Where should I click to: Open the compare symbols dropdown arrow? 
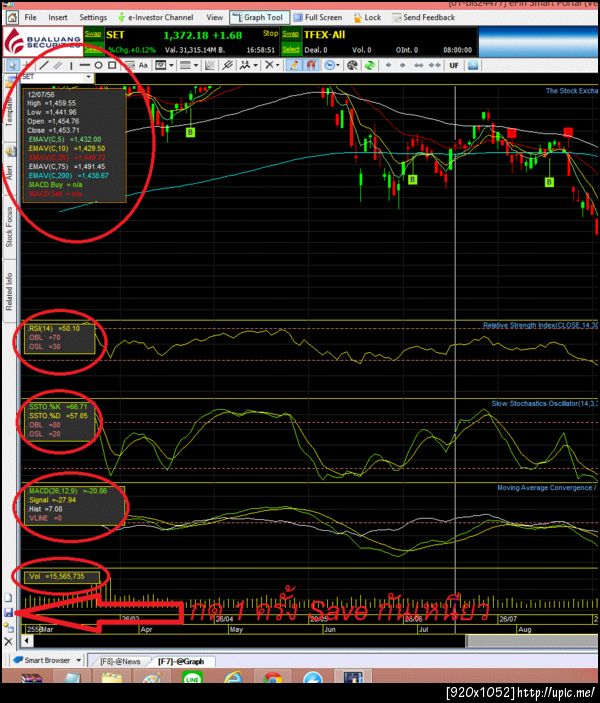pos(256,65)
